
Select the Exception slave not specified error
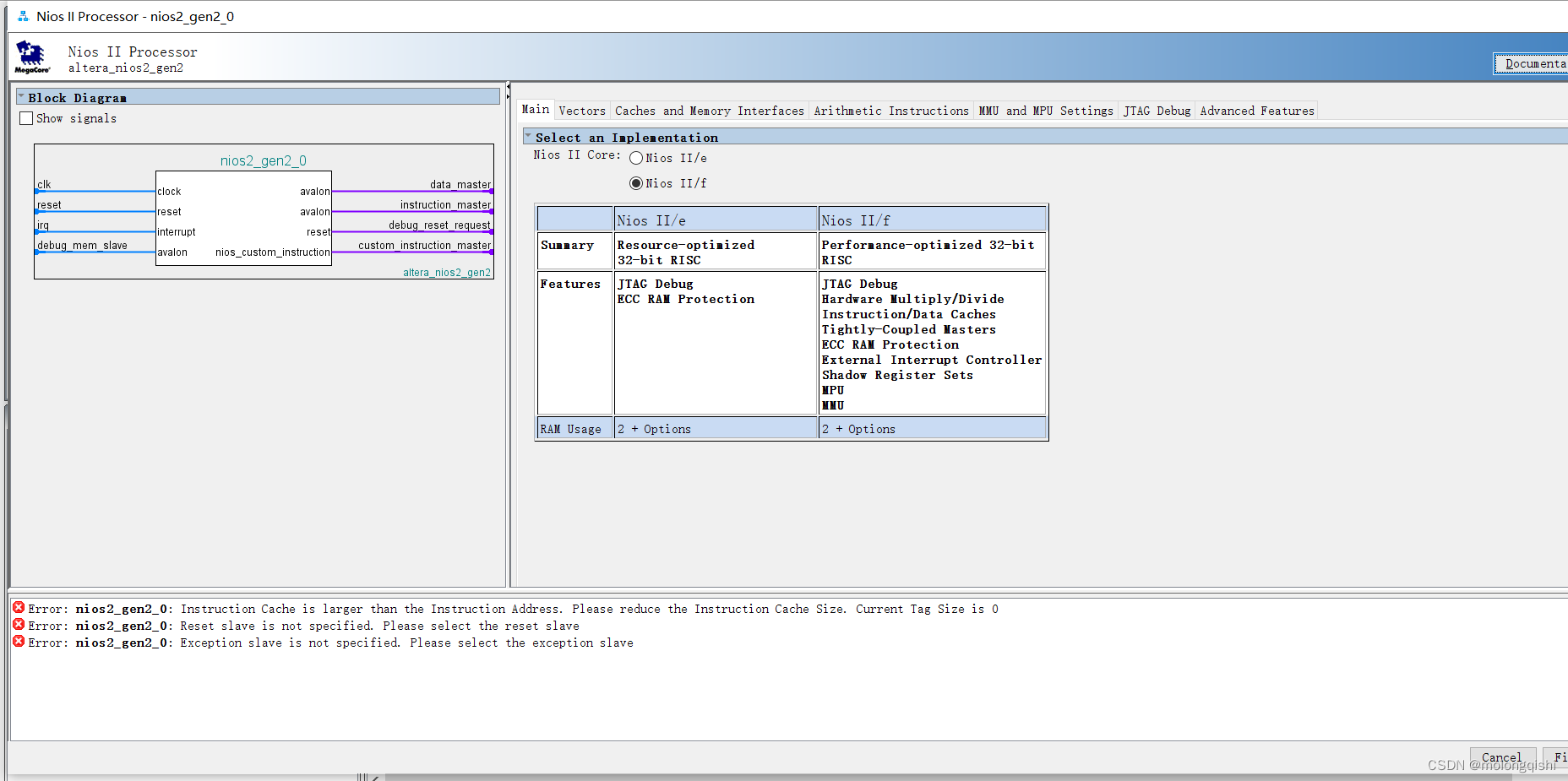click(x=330, y=643)
